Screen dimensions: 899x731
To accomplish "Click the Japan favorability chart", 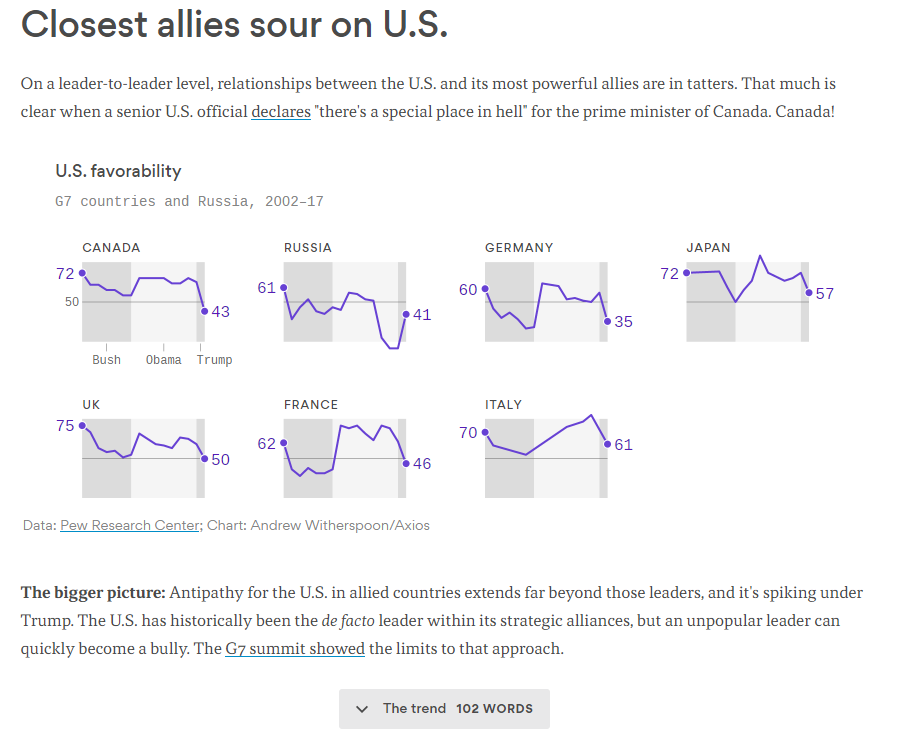I will (747, 302).
